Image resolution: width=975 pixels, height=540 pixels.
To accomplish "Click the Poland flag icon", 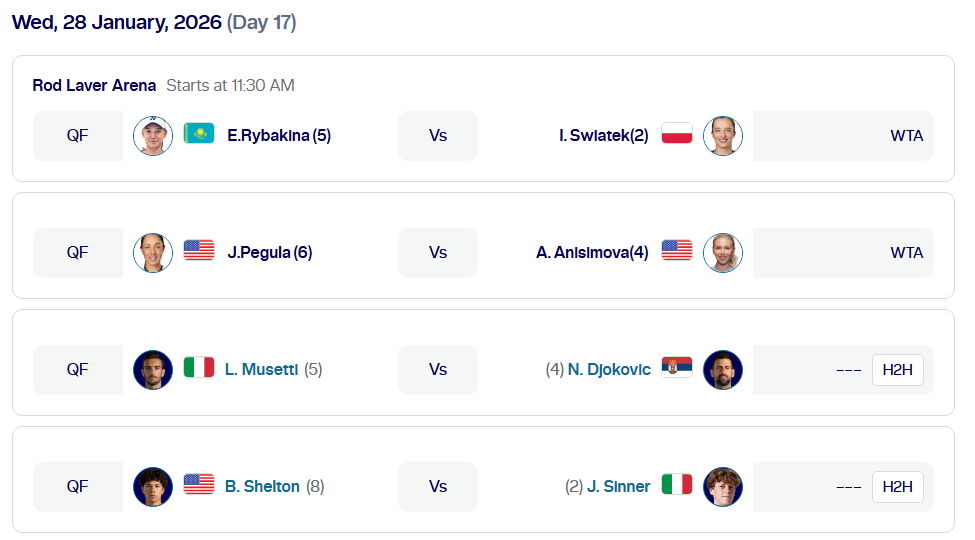I will click(677, 134).
